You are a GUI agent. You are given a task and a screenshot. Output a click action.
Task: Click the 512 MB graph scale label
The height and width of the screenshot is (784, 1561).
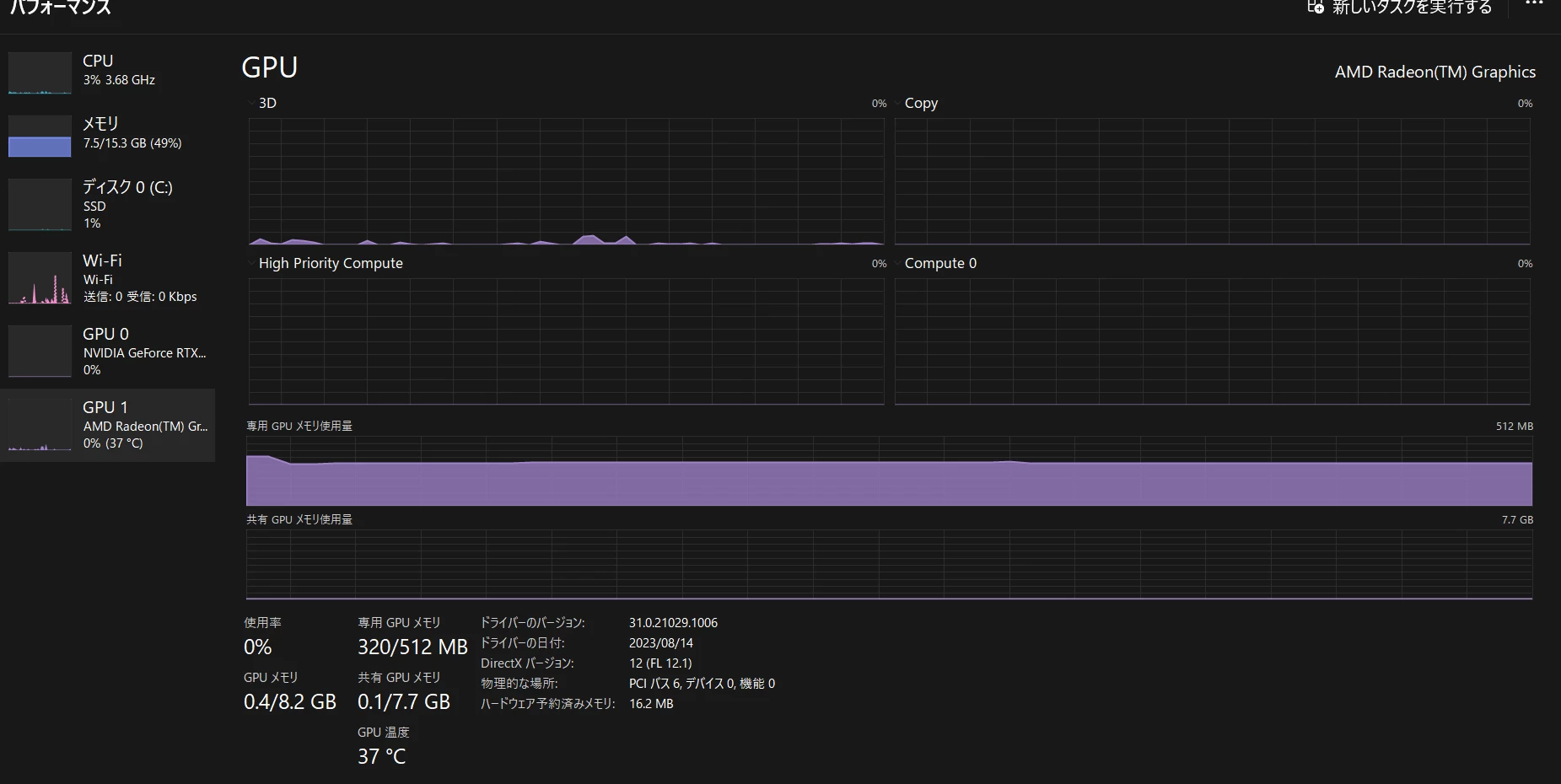(1515, 427)
